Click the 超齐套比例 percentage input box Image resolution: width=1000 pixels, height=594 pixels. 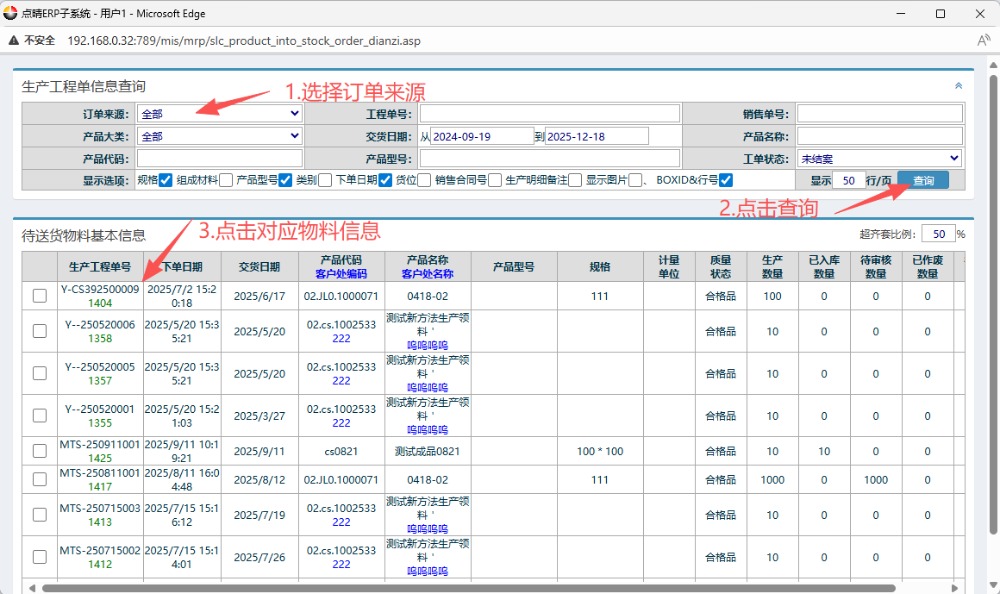coord(937,234)
